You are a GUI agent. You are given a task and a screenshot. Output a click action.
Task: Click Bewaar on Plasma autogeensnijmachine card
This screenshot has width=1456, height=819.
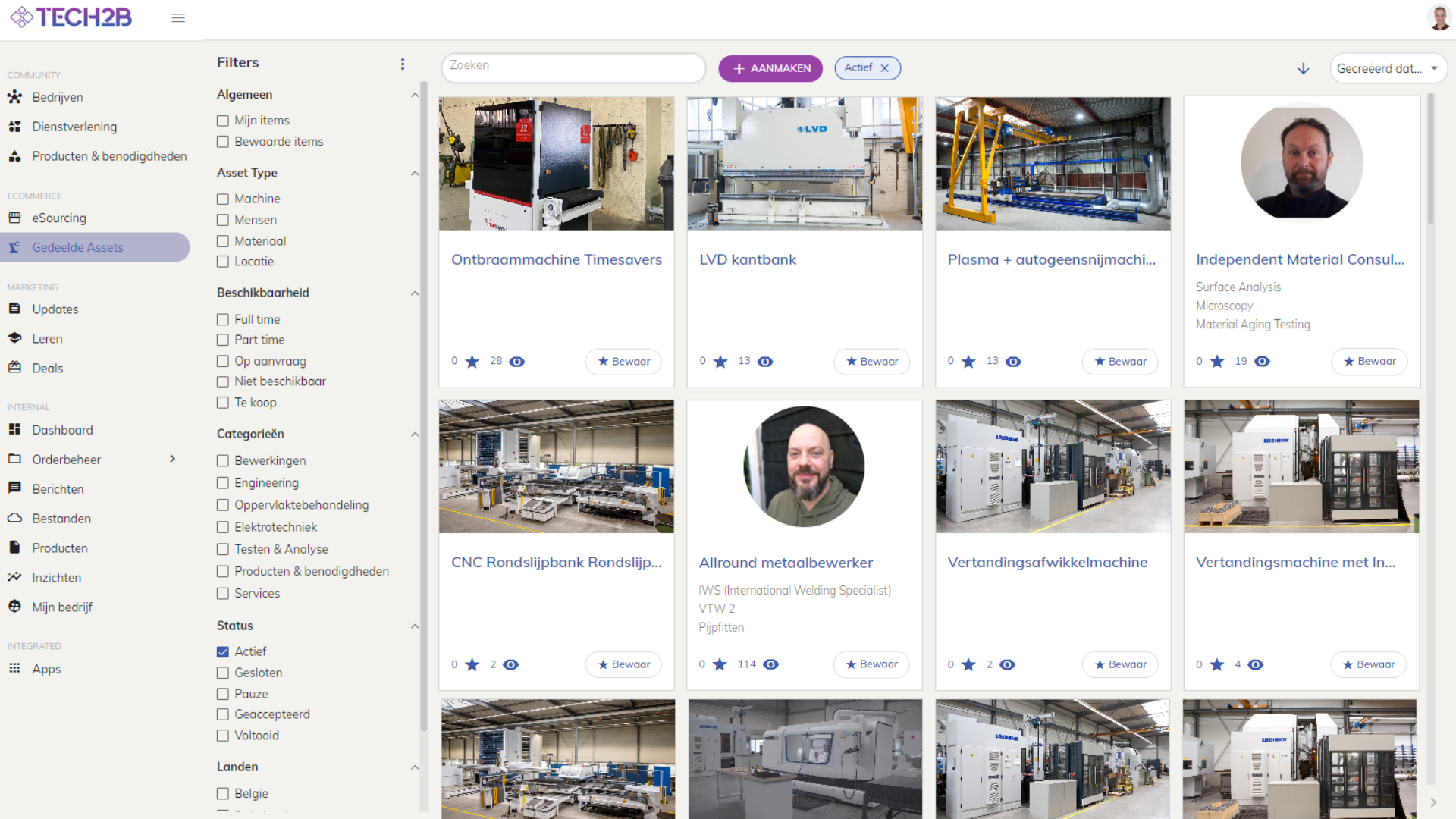(x=1119, y=362)
